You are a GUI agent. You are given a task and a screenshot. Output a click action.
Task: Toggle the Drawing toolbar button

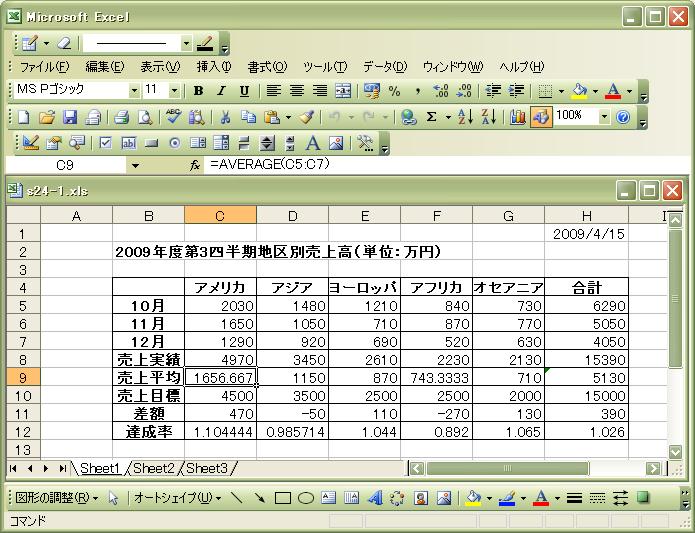[x=541, y=117]
